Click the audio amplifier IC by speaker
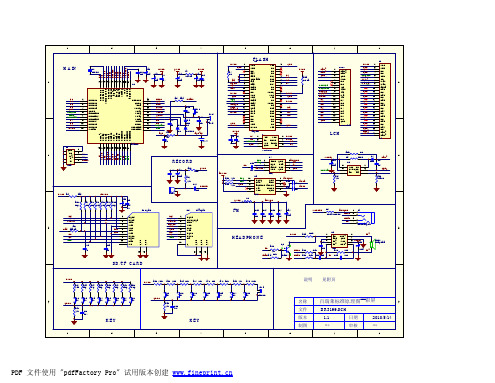Screen dimensions: 495x383 339,241
